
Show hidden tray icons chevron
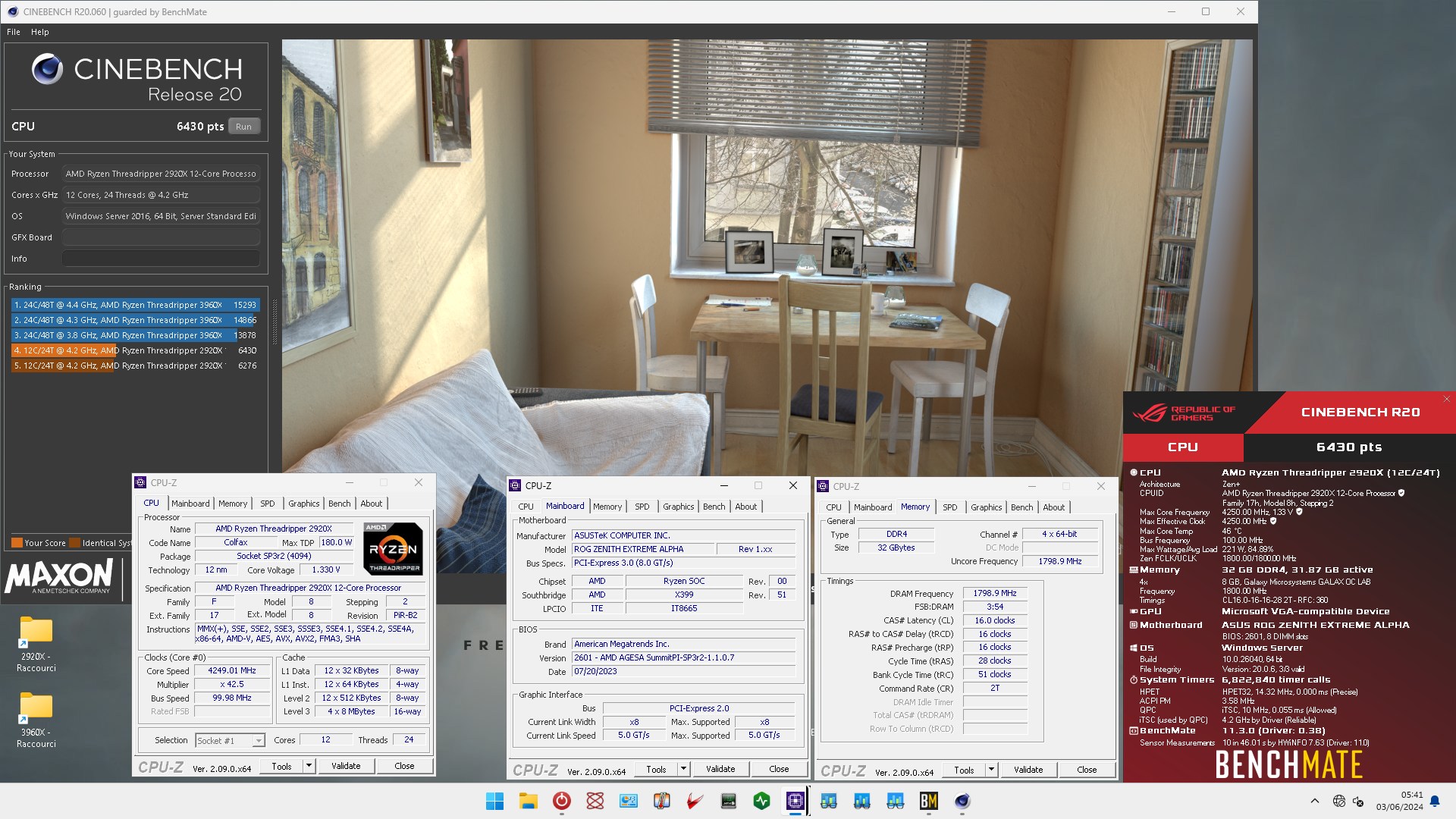pyautogui.click(x=1315, y=801)
